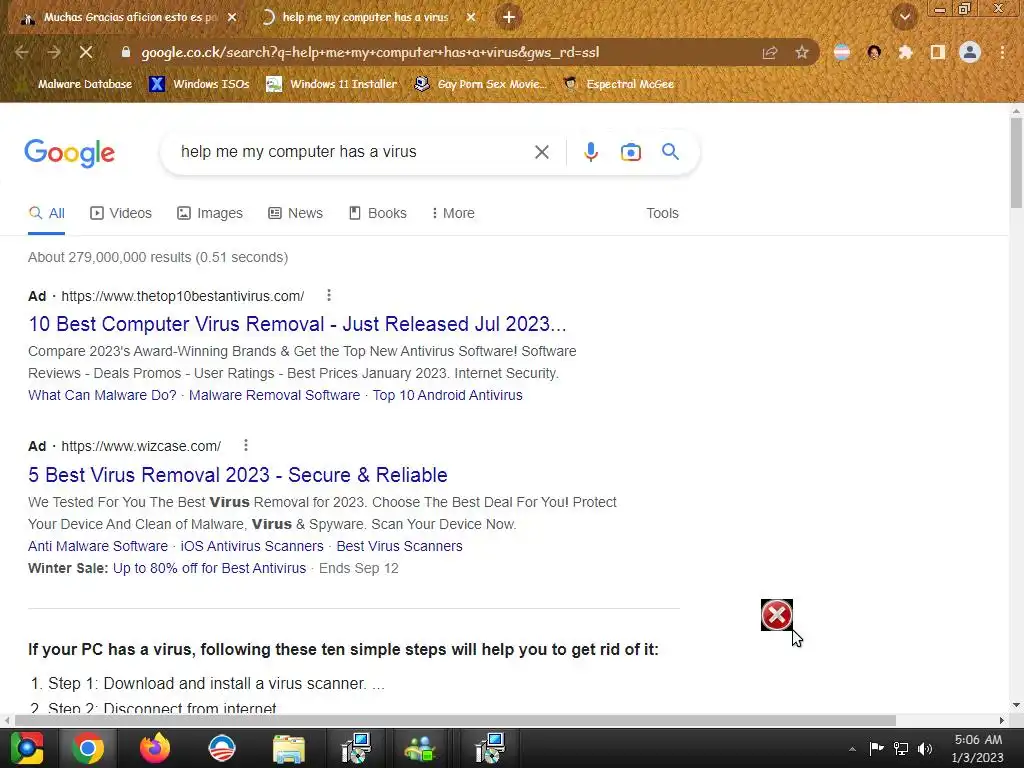Open a new tab with plus button

[x=509, y=18]
